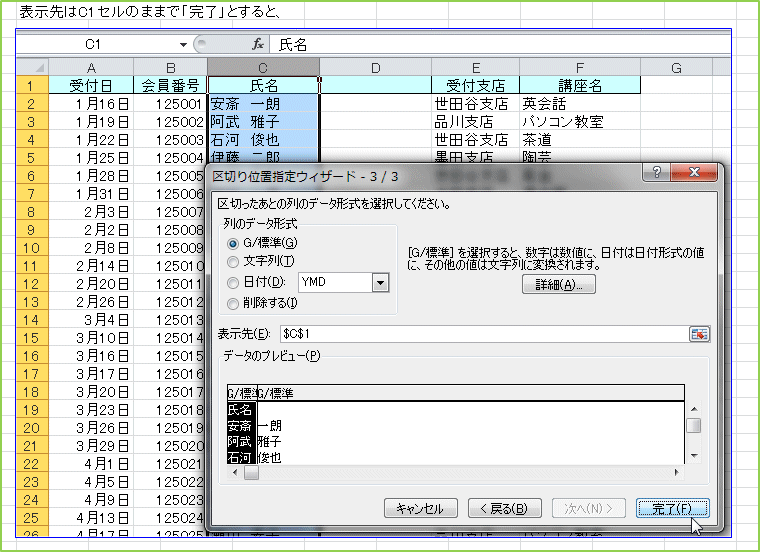Click the cell 1月16日

[91, 104]
